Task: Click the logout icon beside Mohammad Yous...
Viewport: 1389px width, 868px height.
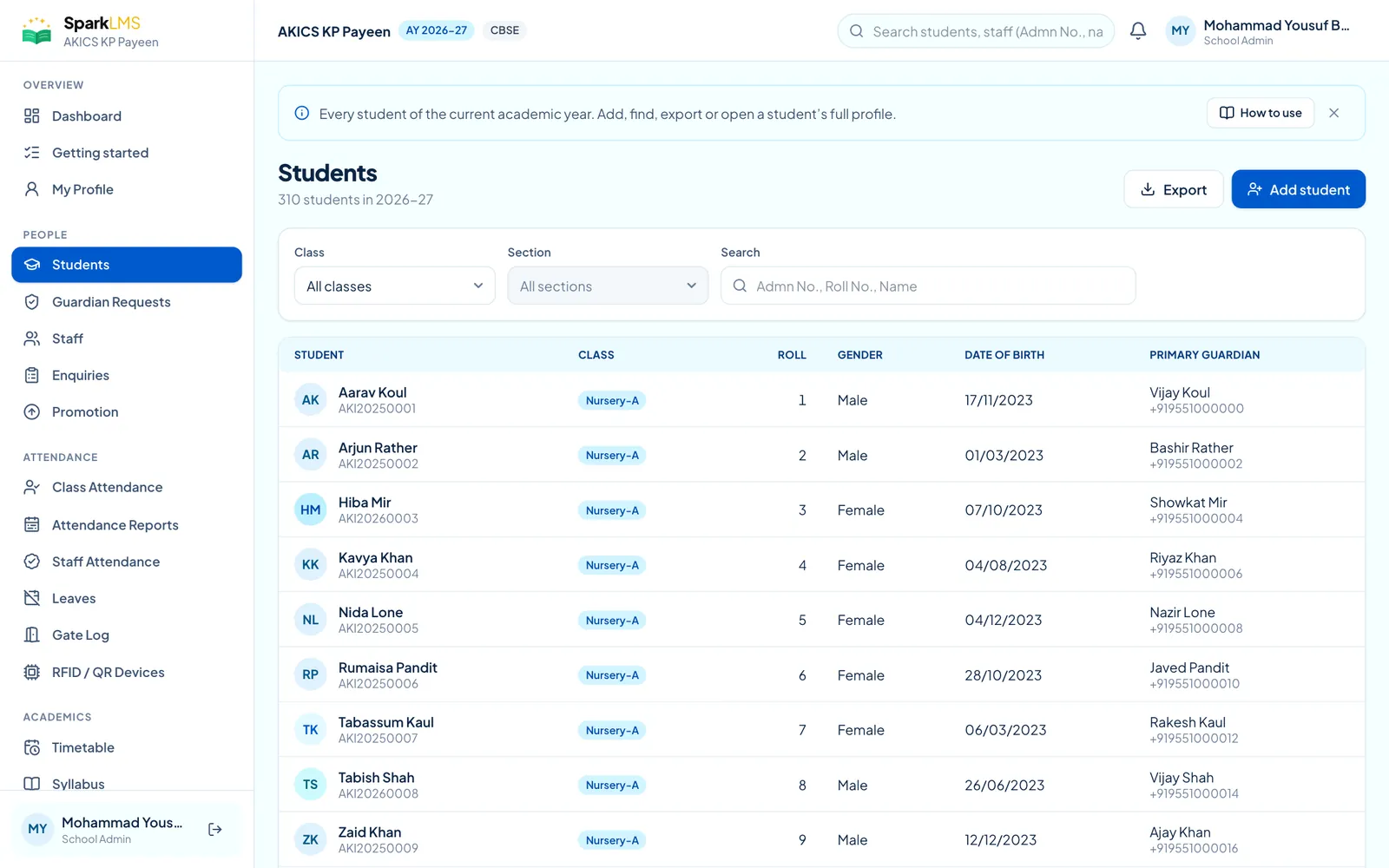Action: coord(215,830)
